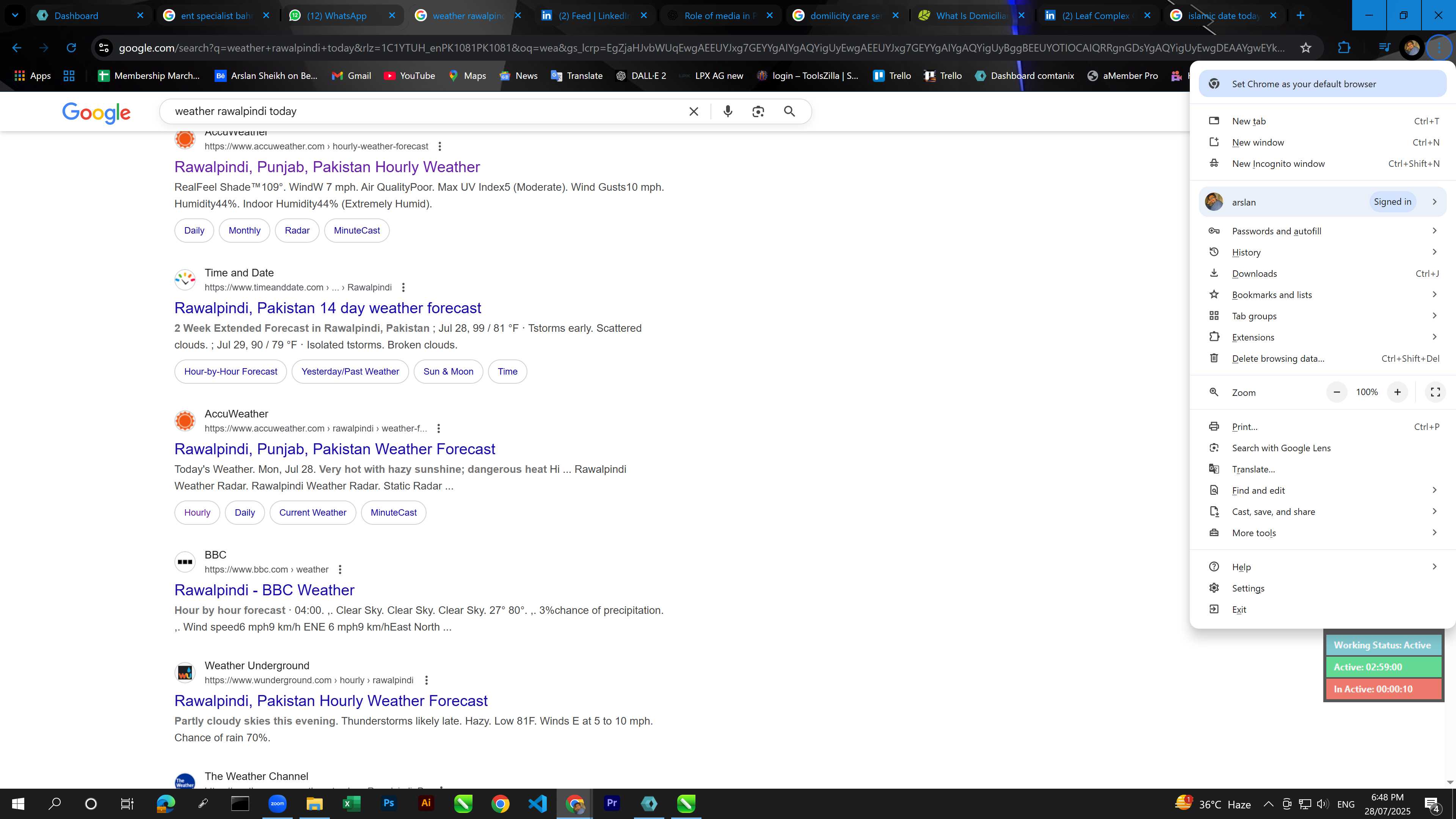The height and width of the screenshot is (819, 1456).
Task: Open the Maps bookmark
Action: click(x=467, y=76)
